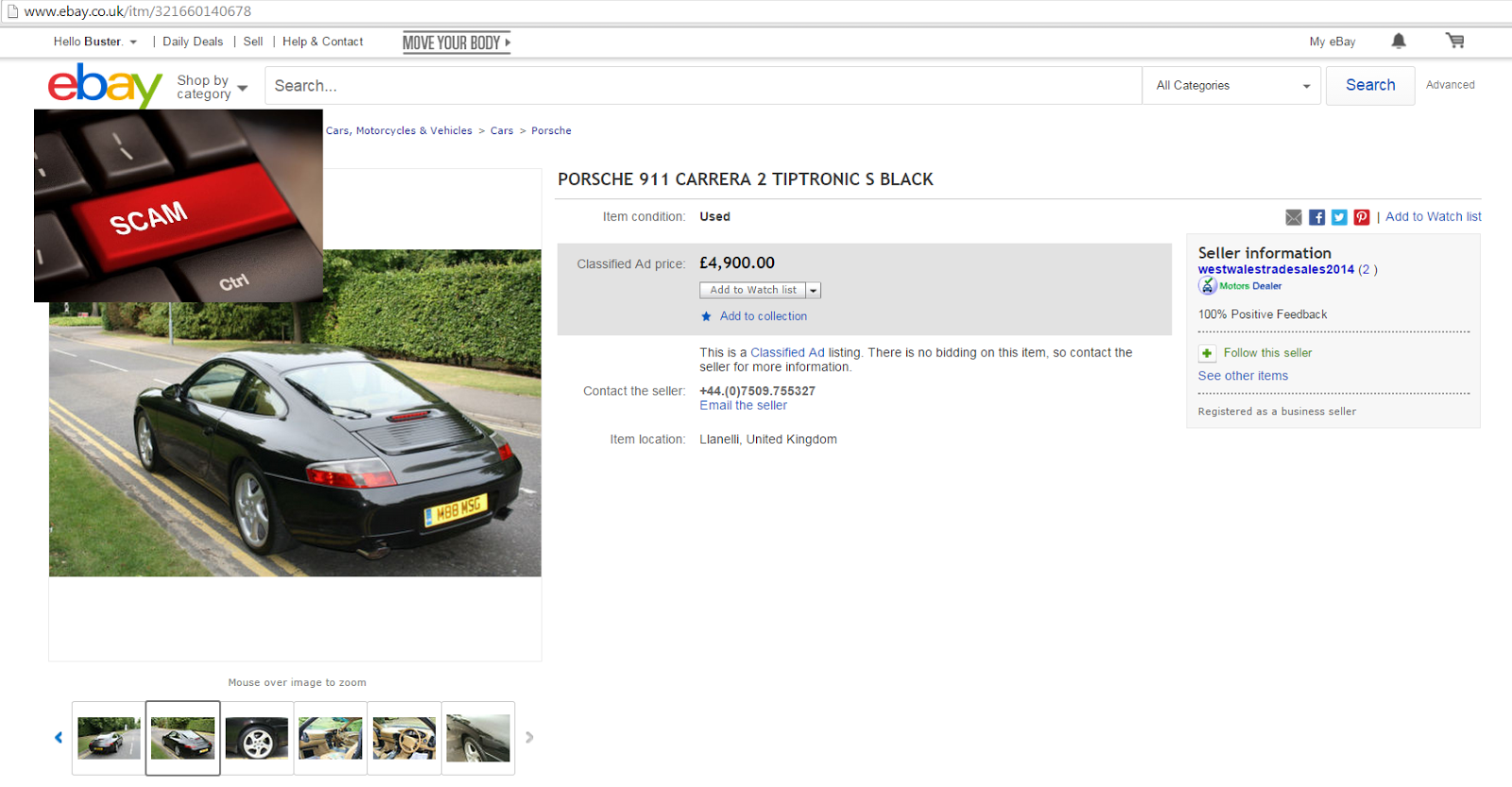This screenshot has width=1512, height=787.
Task: Click the green Follow this seller plus icon
Action: pos(1207,353)
